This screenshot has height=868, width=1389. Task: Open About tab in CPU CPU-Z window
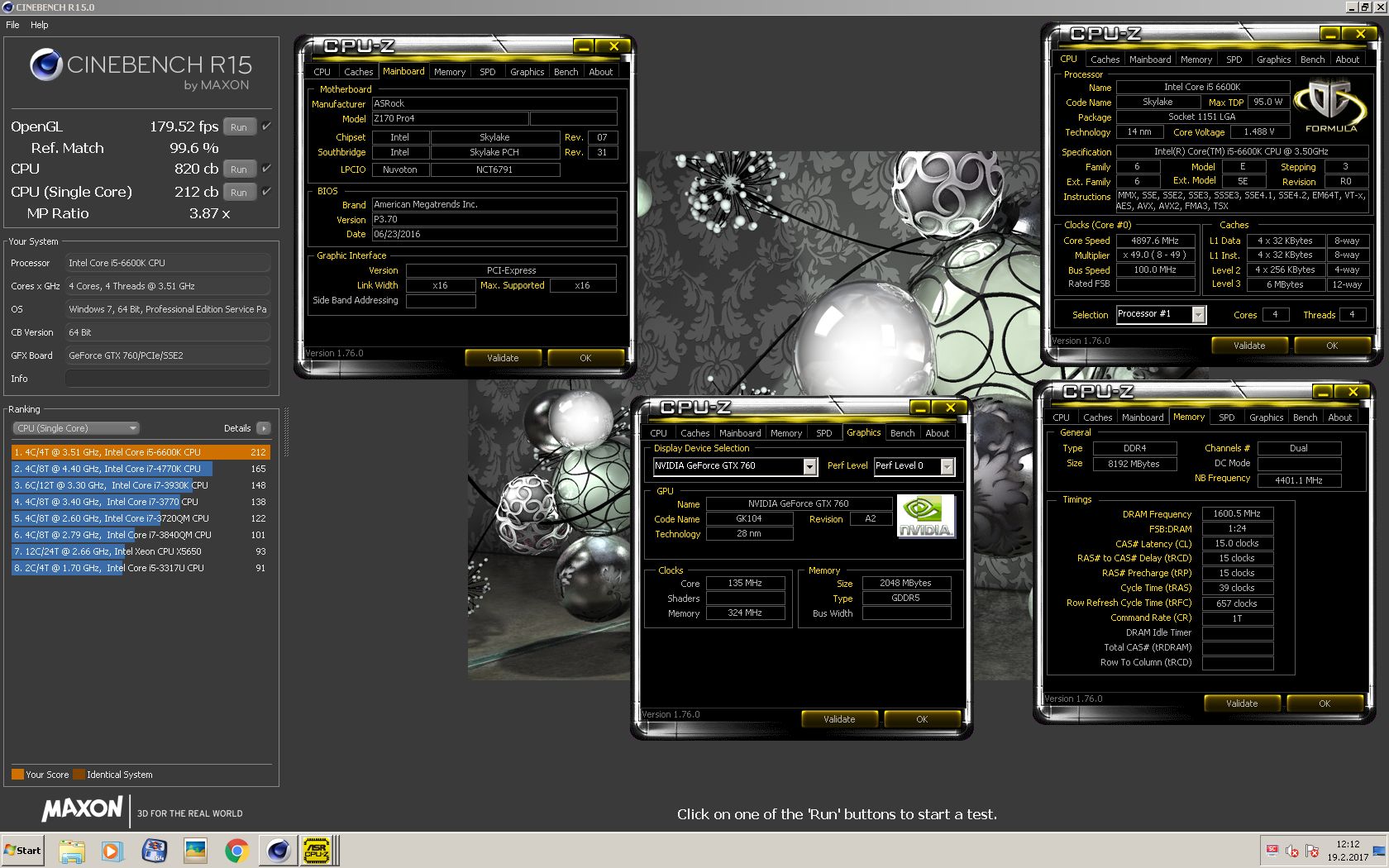pyautogui.click(x=1348, y=60)
